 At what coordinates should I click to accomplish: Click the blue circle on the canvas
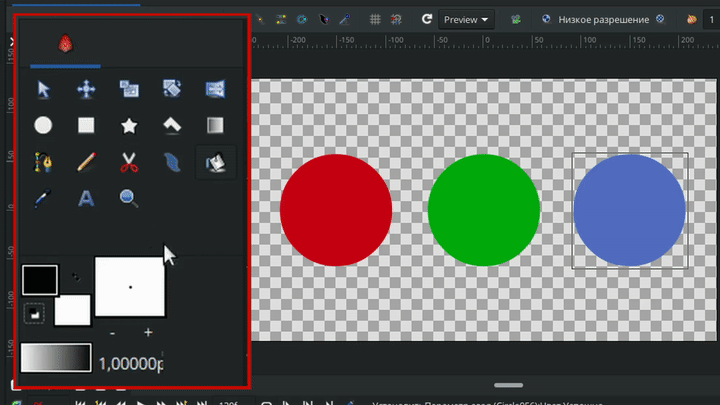click(629, 210)
